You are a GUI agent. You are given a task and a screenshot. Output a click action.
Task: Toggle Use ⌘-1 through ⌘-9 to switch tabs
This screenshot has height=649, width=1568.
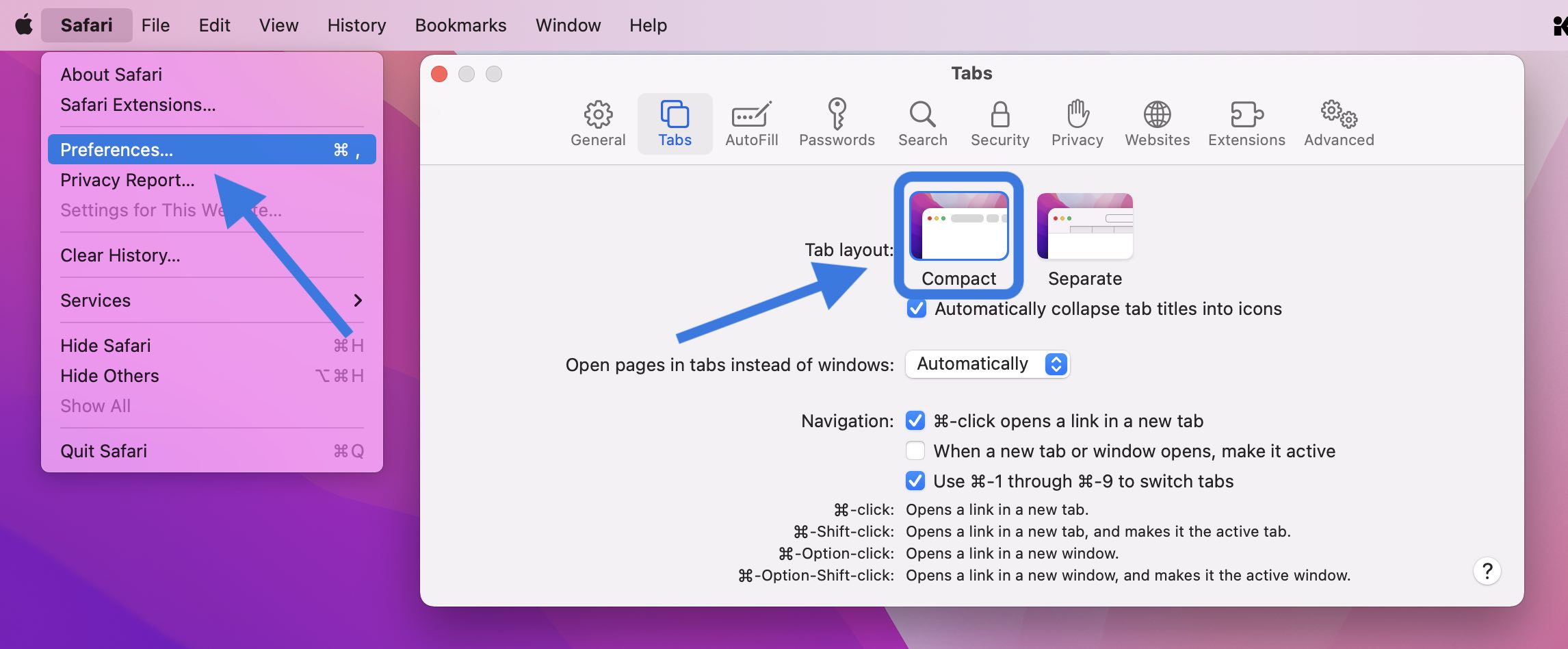tap(915, 481)
